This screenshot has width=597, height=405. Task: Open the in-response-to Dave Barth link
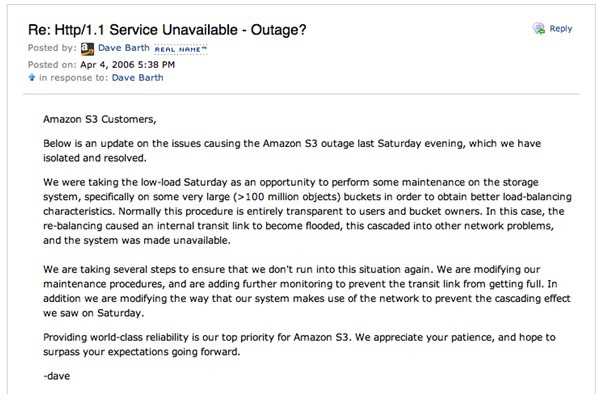(137, 78)
